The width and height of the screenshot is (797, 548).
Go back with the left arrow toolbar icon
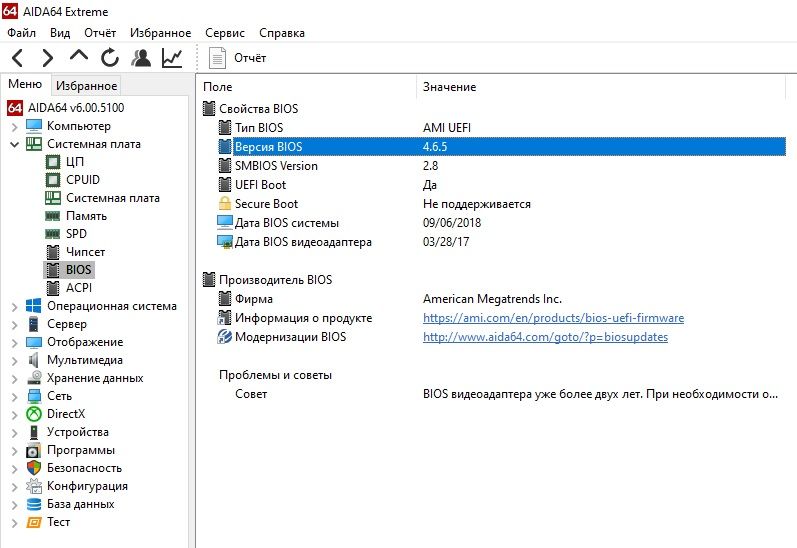[18, 58]
